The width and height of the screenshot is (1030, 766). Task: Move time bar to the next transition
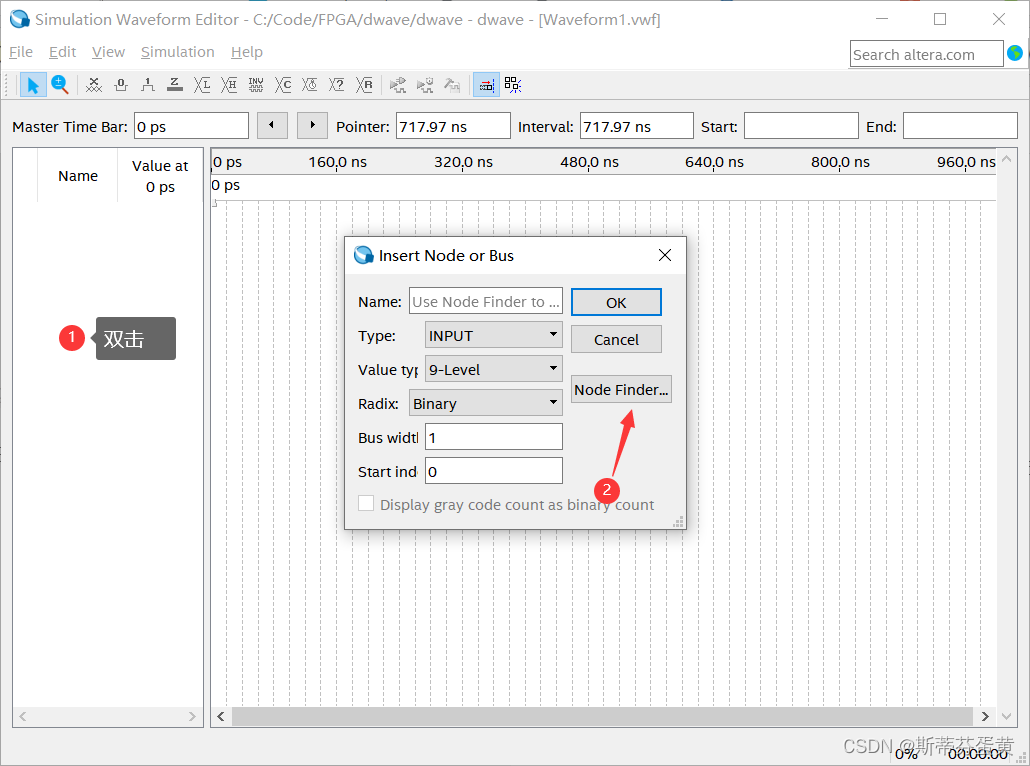tap(312, 125)
